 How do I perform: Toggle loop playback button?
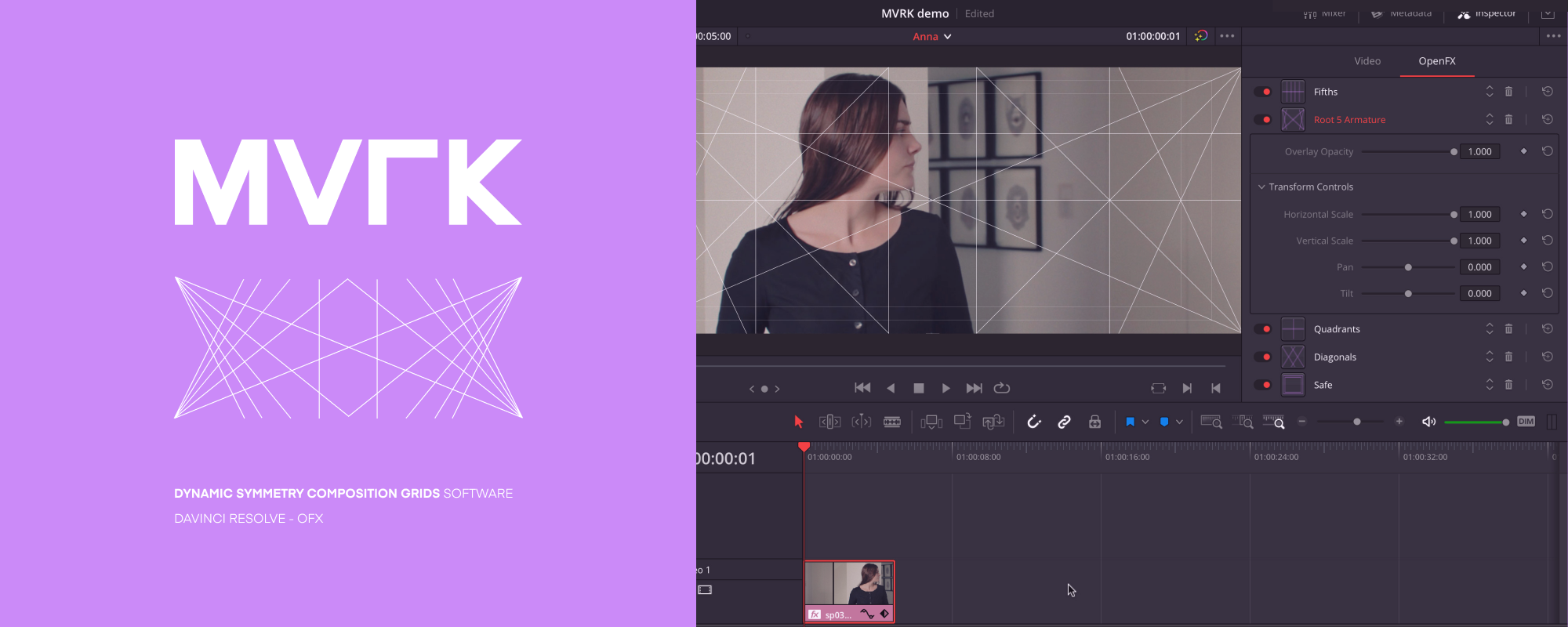[1002, 388]
